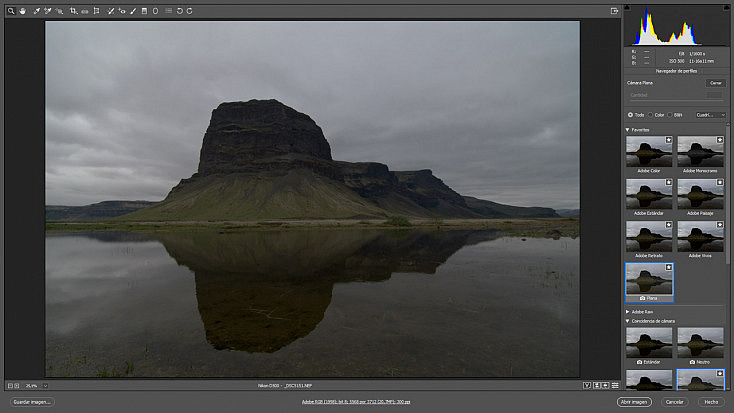Rotate image counterclockwise
Image resolution: width=734 pixels, height=413 pixels.
point(180,11)
